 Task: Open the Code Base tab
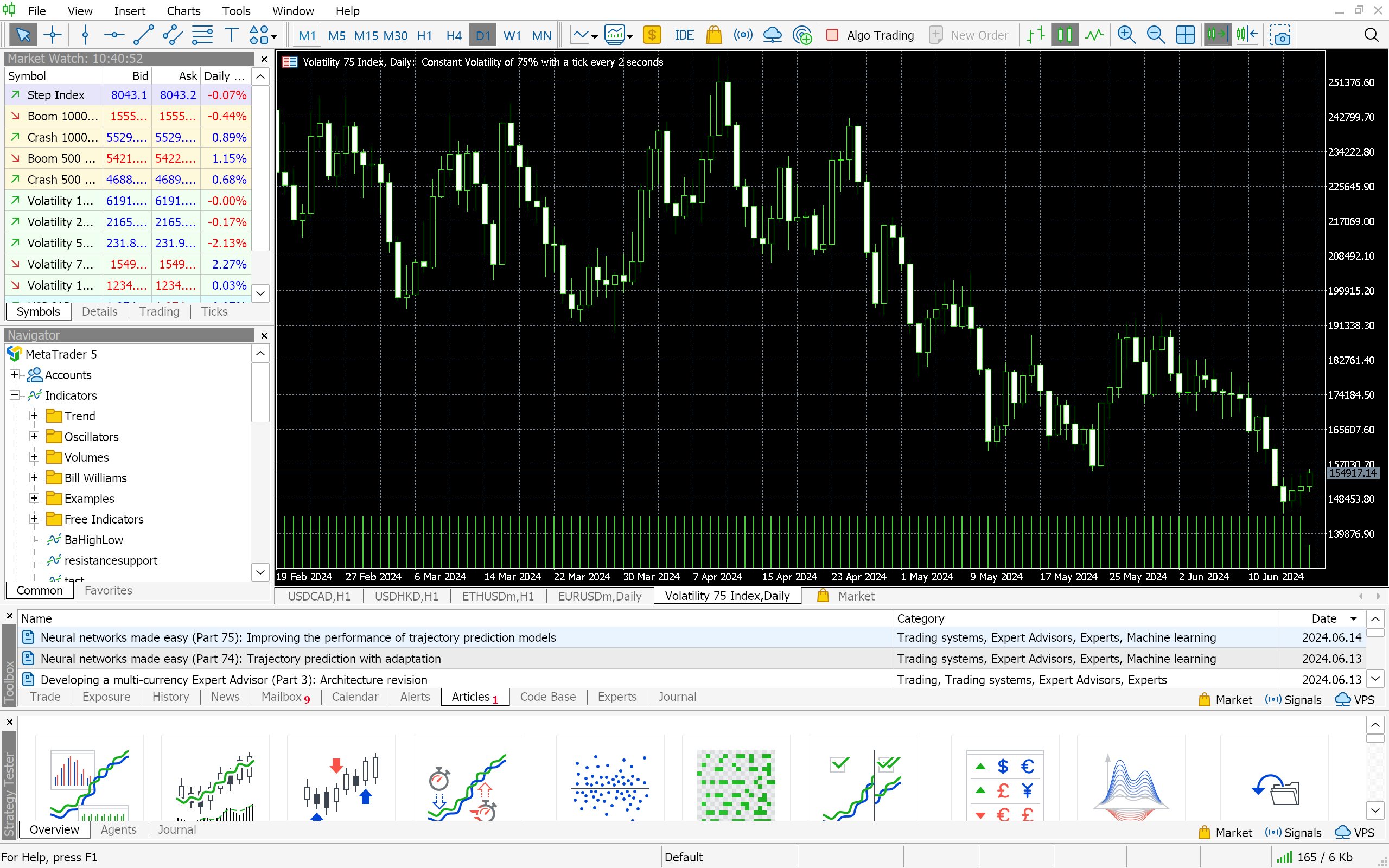[547, 697]
